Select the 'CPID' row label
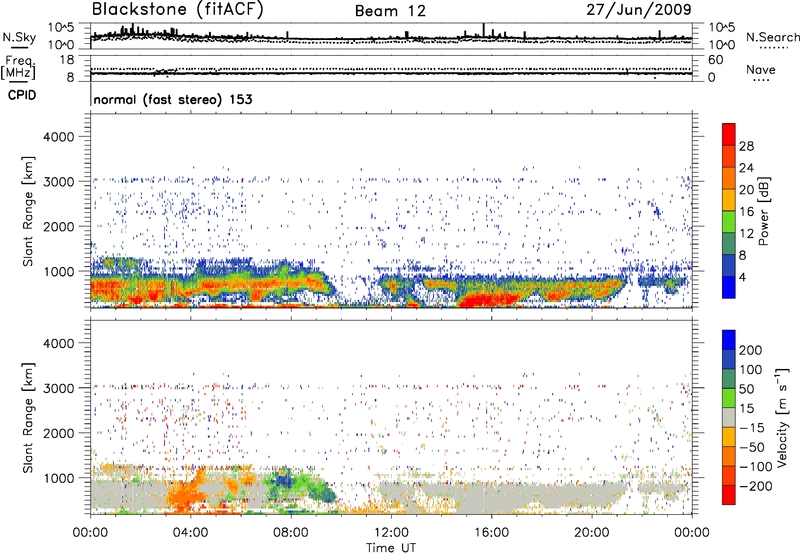Viewport: 800px width, 554px height. 22,95
